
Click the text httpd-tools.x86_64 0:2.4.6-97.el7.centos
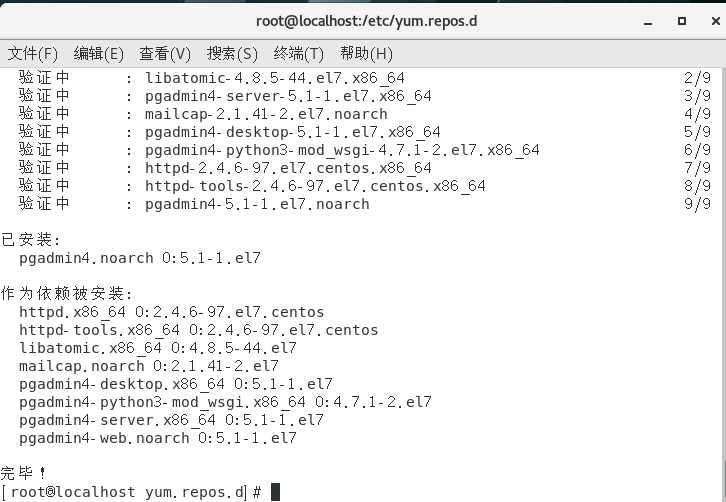(x=198, y=330)
